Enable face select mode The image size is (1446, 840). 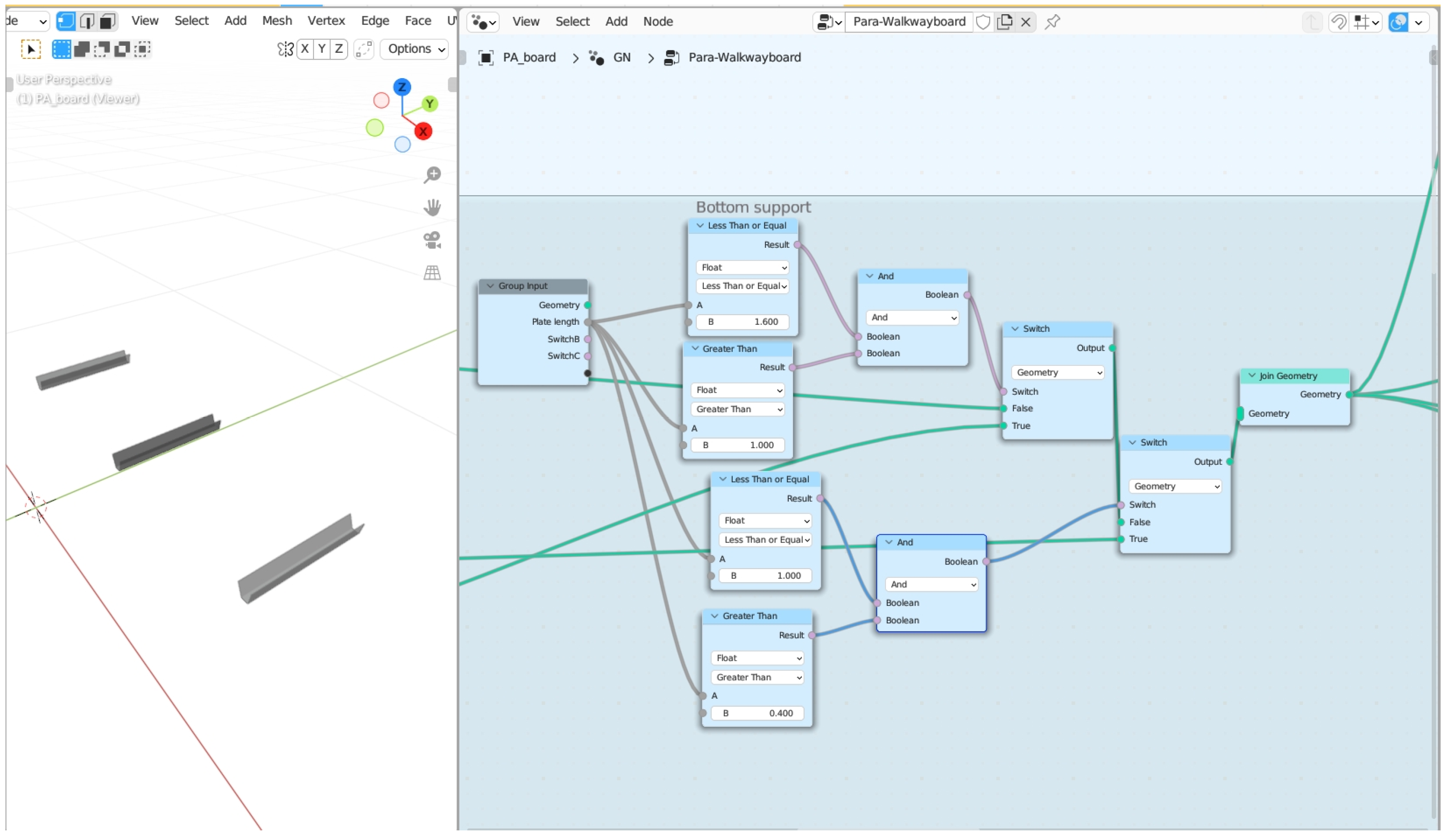107,21
